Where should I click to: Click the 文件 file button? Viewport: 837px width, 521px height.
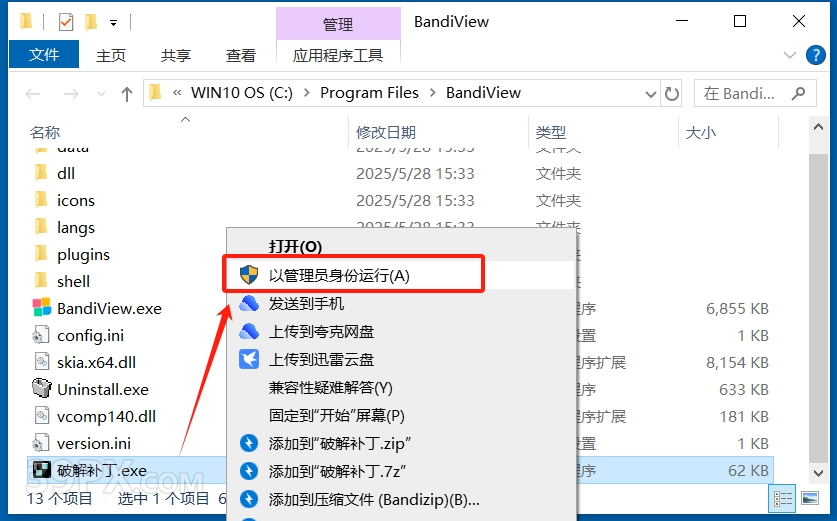[44, 54]
